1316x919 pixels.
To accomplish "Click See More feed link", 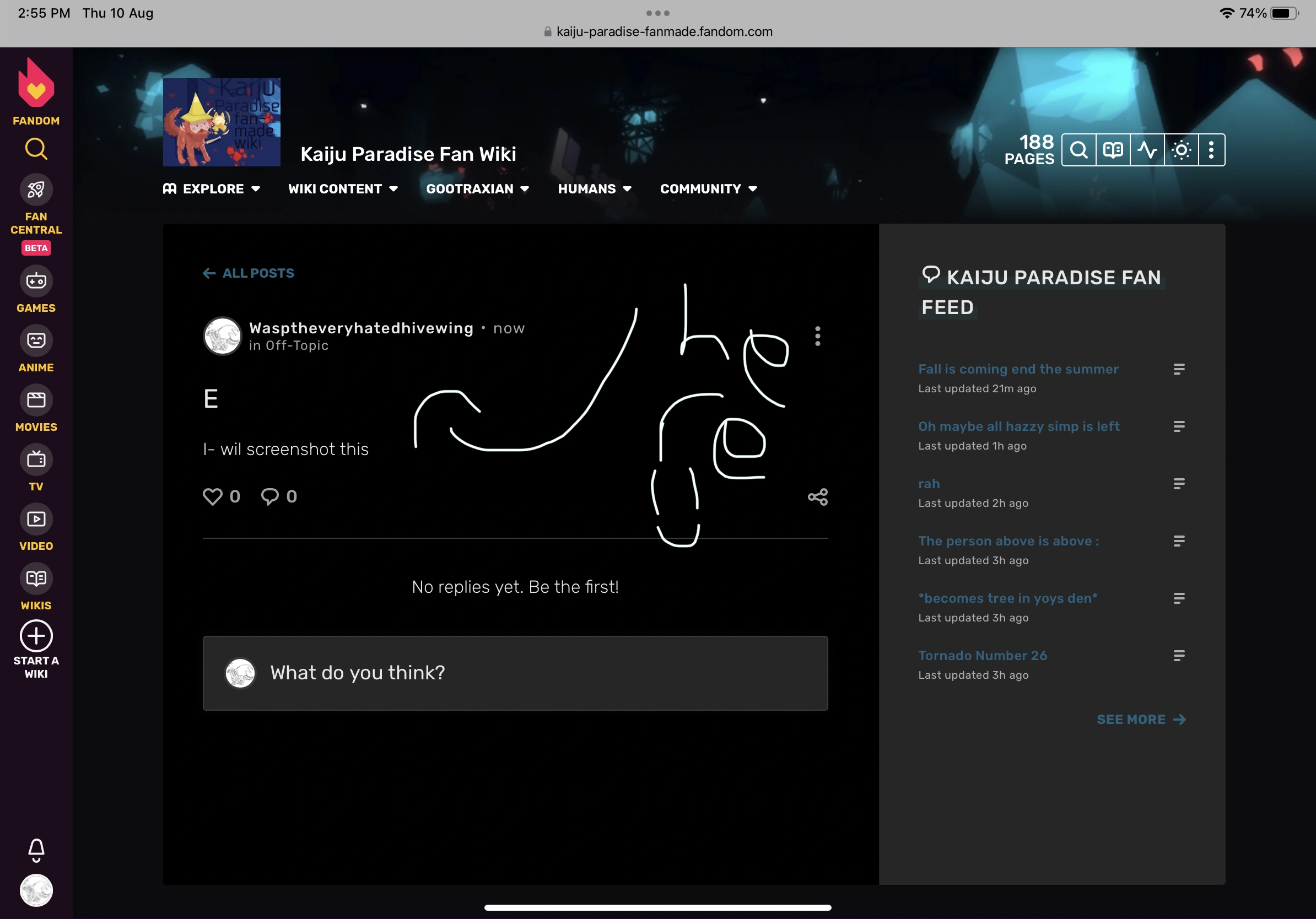I will coord(1141,720).
